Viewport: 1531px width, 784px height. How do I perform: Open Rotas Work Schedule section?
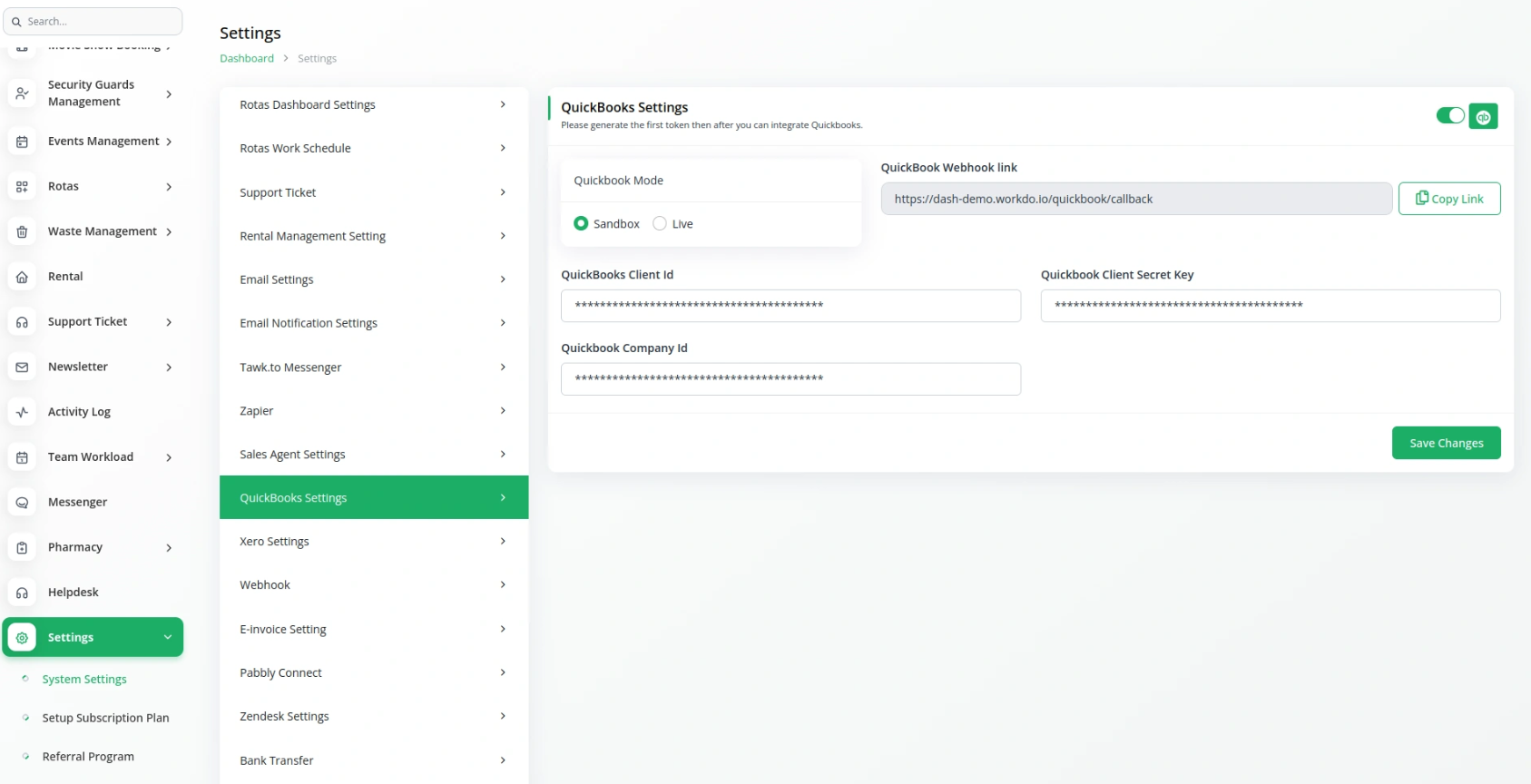pos(374,148)
